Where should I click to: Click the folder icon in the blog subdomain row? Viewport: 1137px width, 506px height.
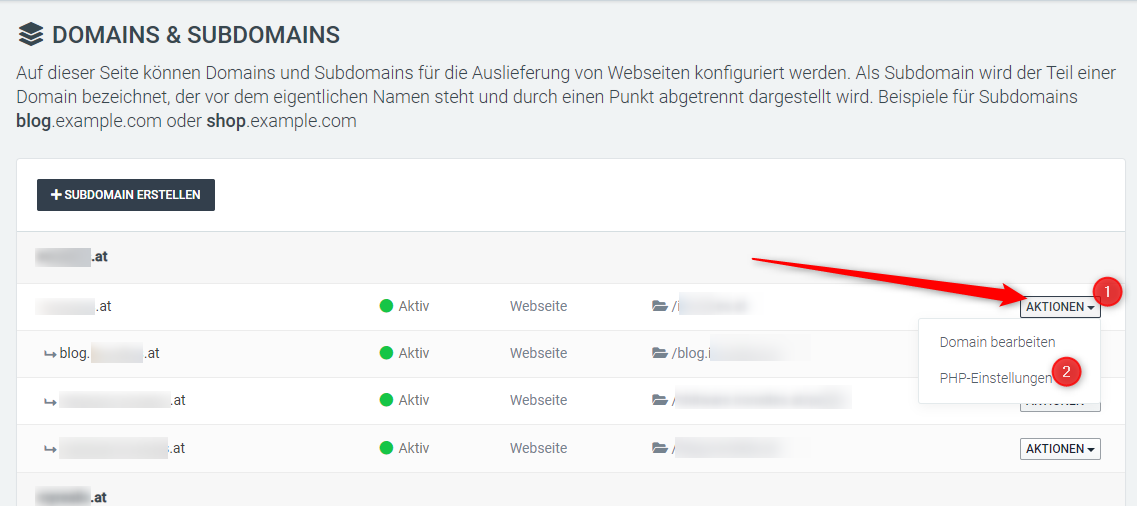[659, 353]
